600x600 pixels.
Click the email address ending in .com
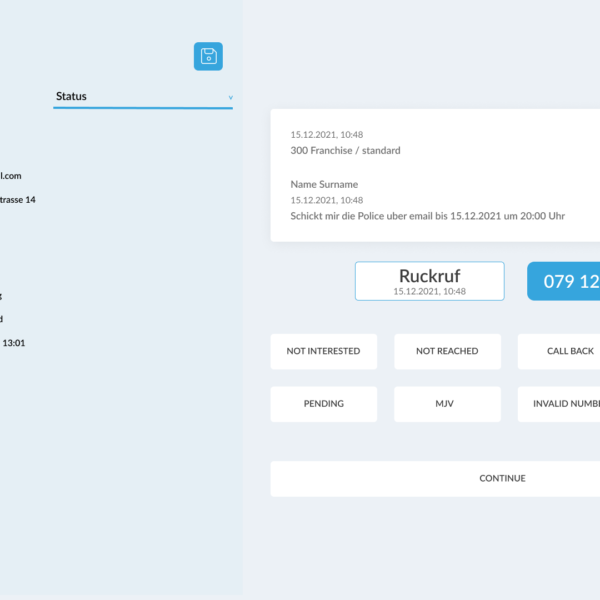(x=10, y=176)
